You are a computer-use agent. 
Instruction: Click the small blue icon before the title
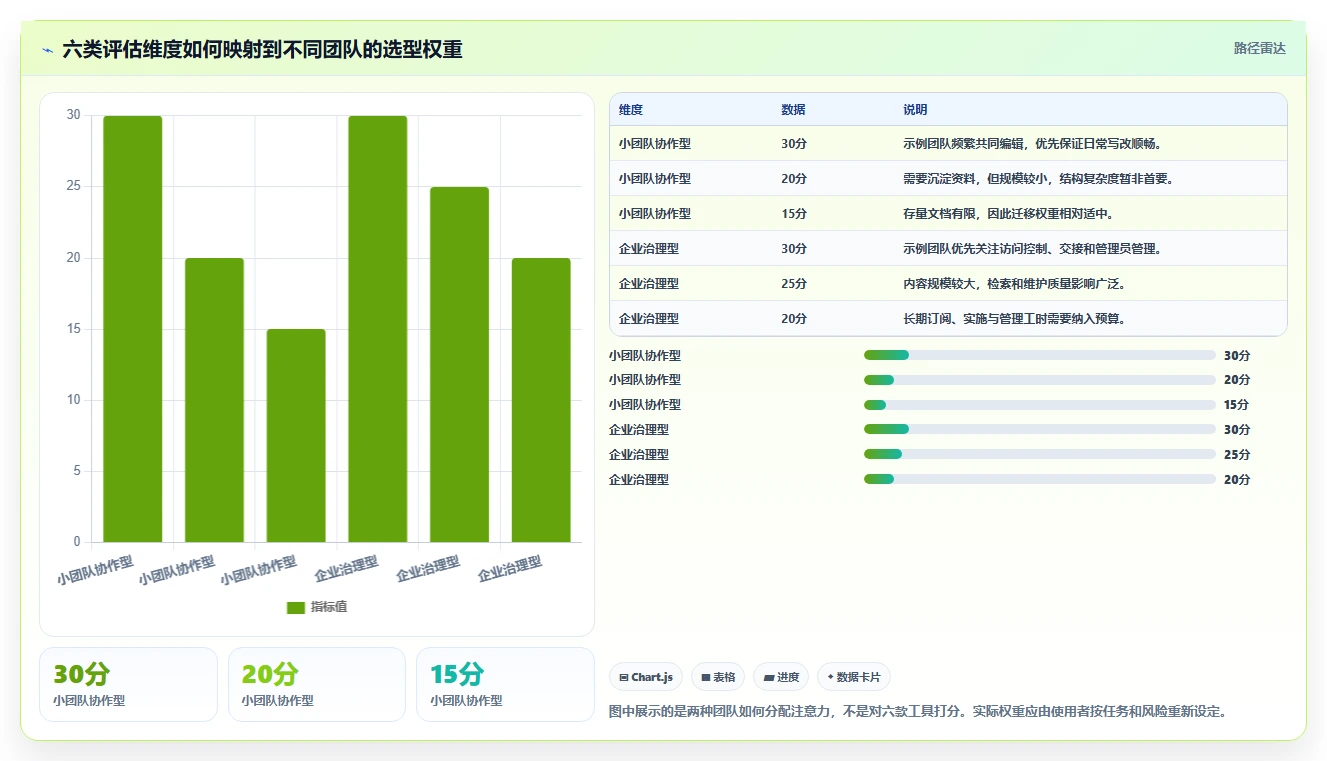[48, 50]
